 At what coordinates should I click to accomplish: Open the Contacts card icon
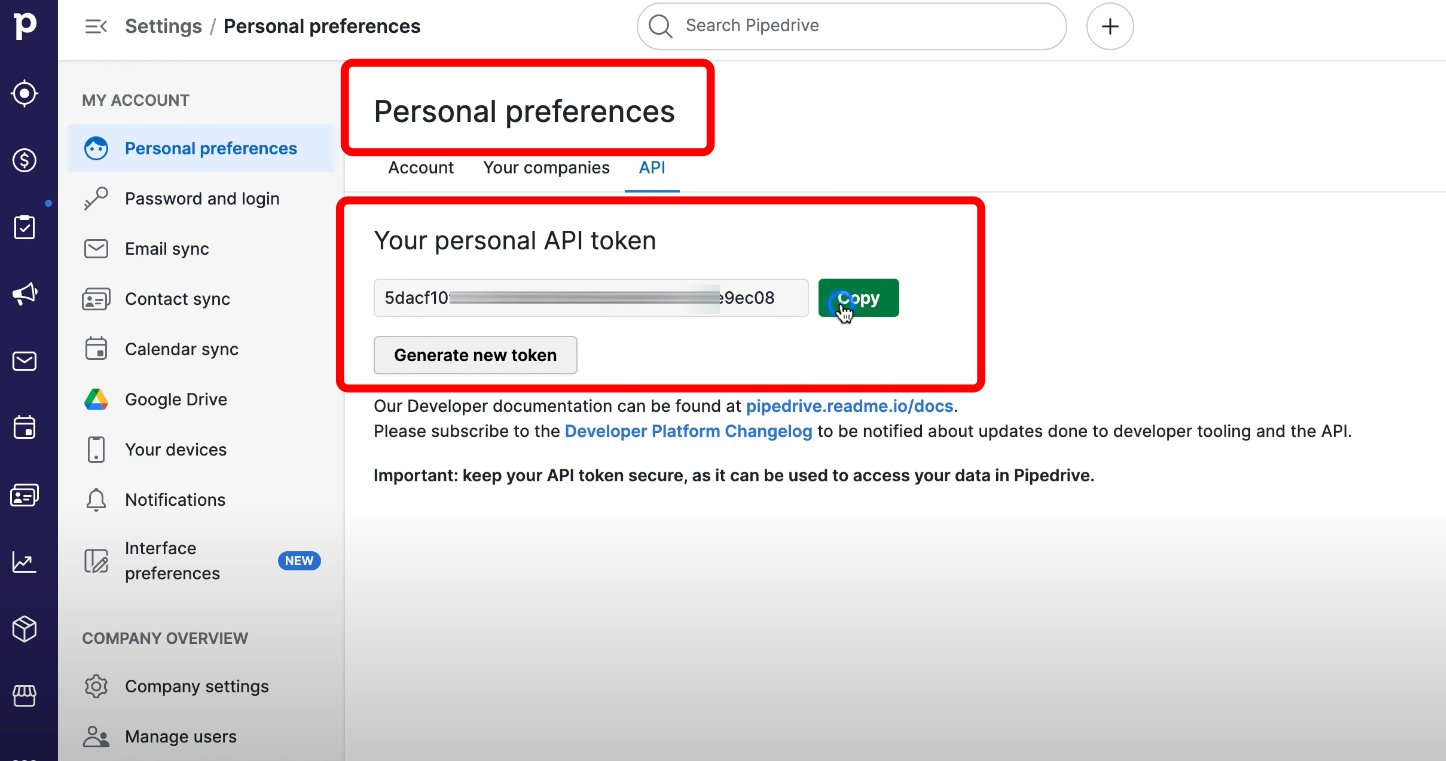point(23,494)
